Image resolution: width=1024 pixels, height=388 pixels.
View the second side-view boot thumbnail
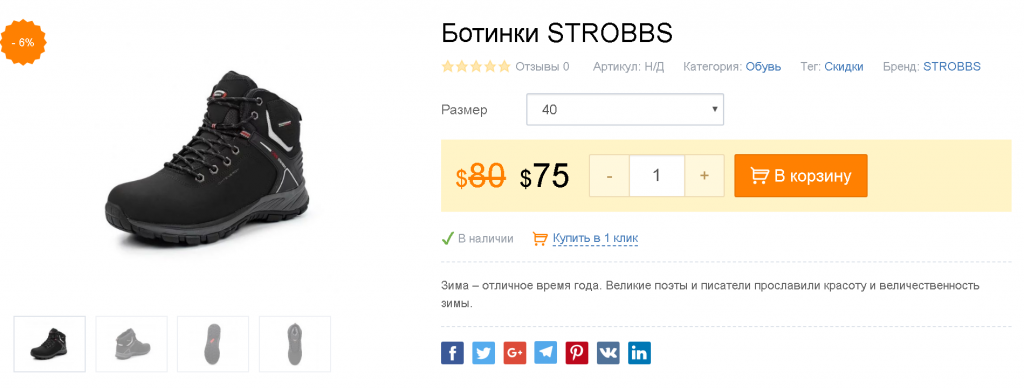(x=131, y=344)
